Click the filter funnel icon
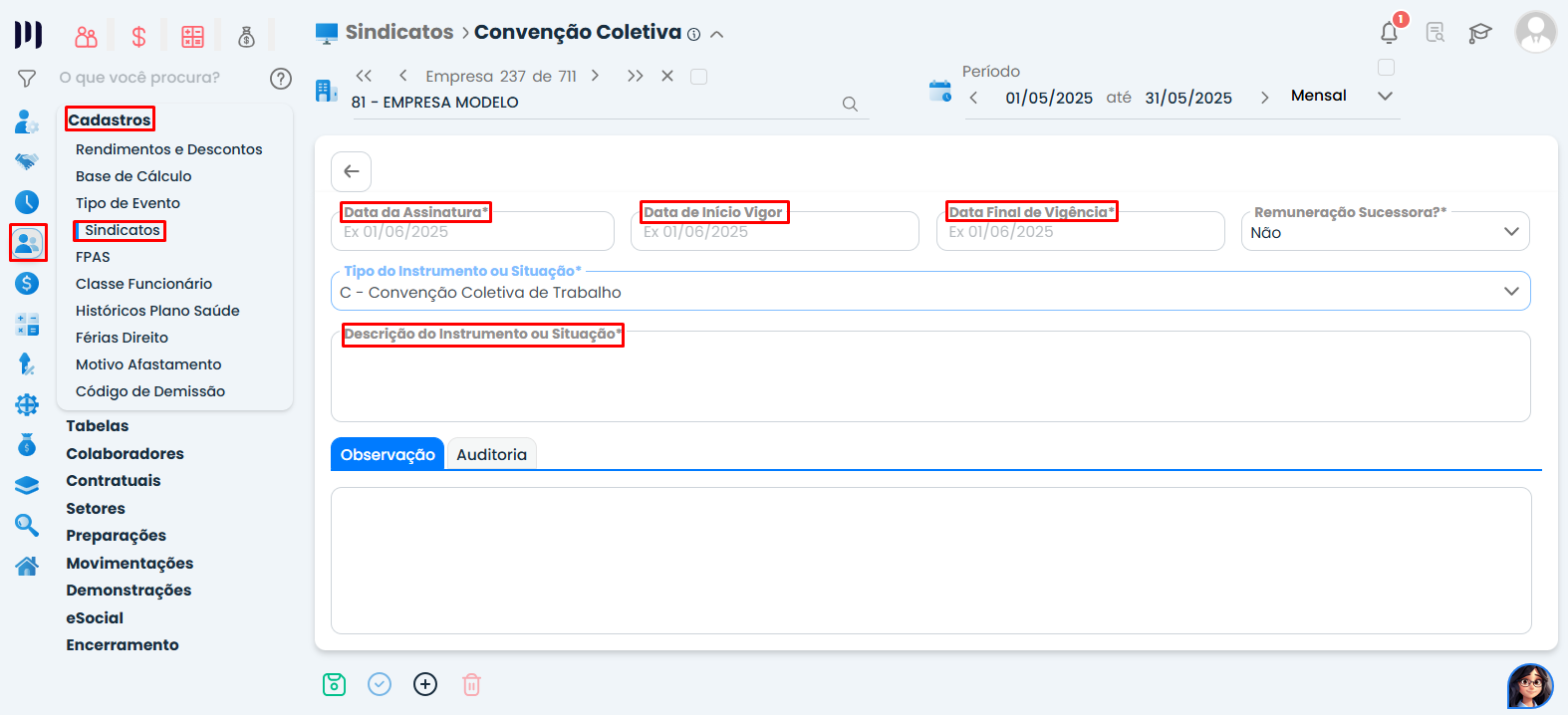The width and height of the screenshot is (1568, 715). click(x=27, y=78)
